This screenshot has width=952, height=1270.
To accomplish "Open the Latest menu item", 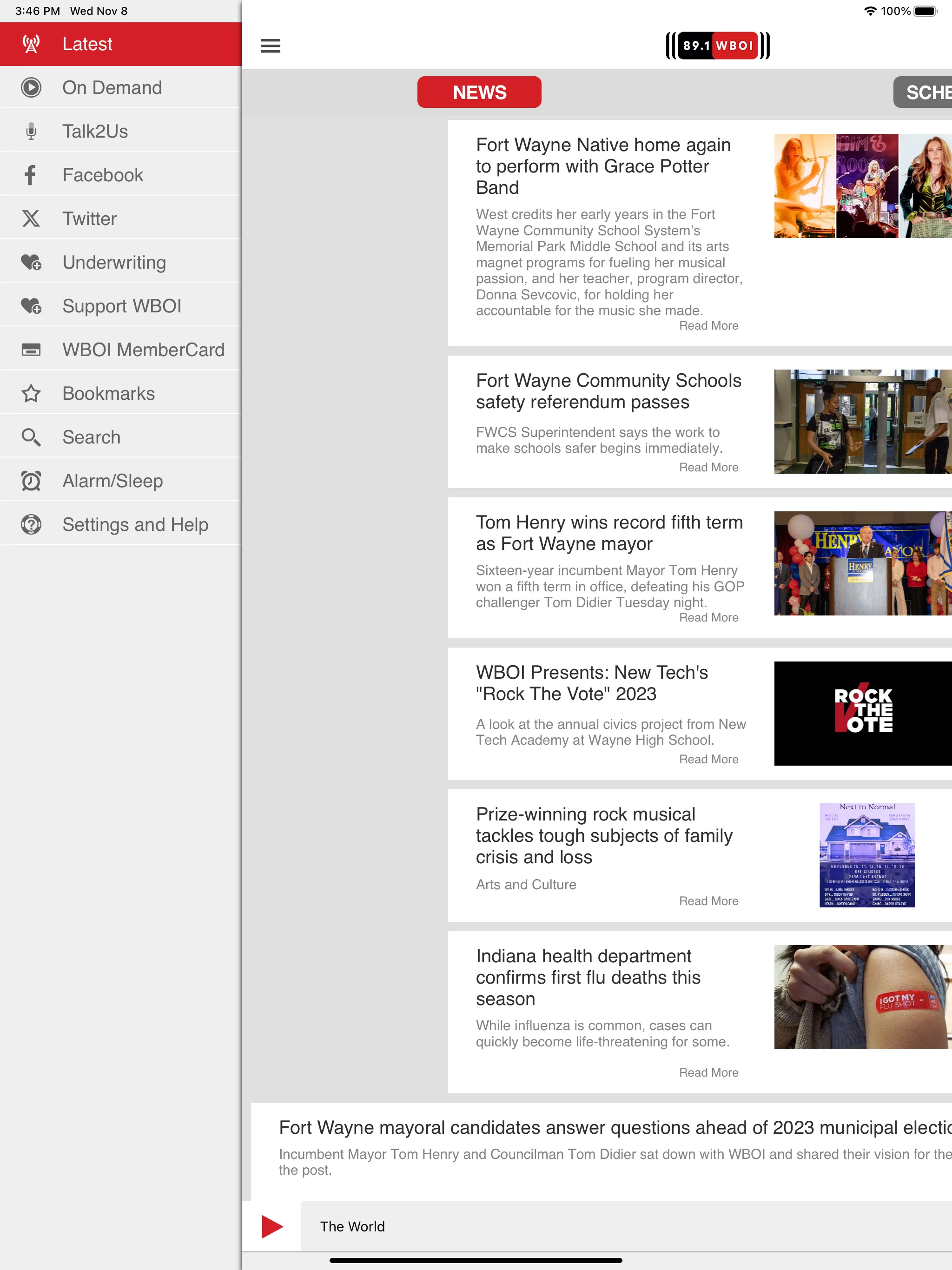I will pyautogui.click(x=120, y=44).
